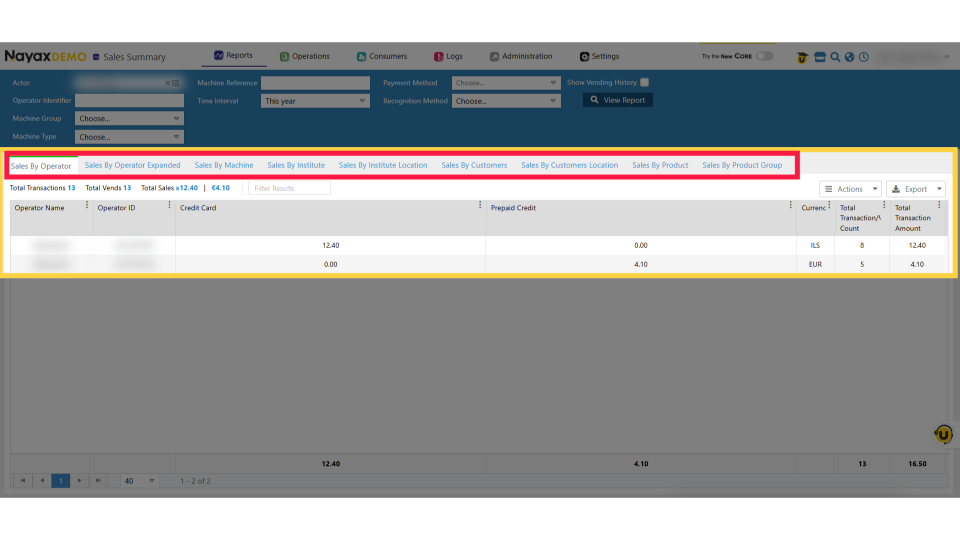960x540 pixels.
Task: Go to previous page of results
Action: [42, 481]
